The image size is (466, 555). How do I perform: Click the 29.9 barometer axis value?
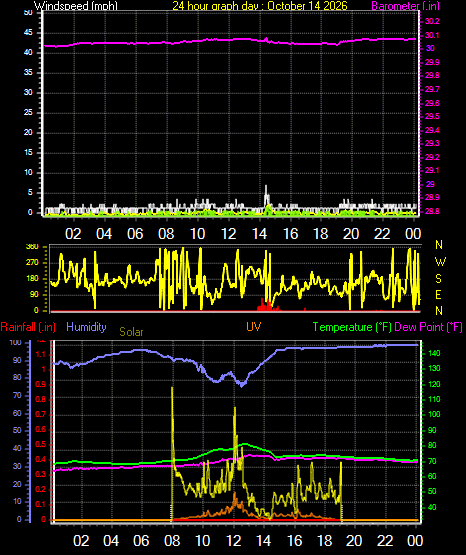point(432,62)
